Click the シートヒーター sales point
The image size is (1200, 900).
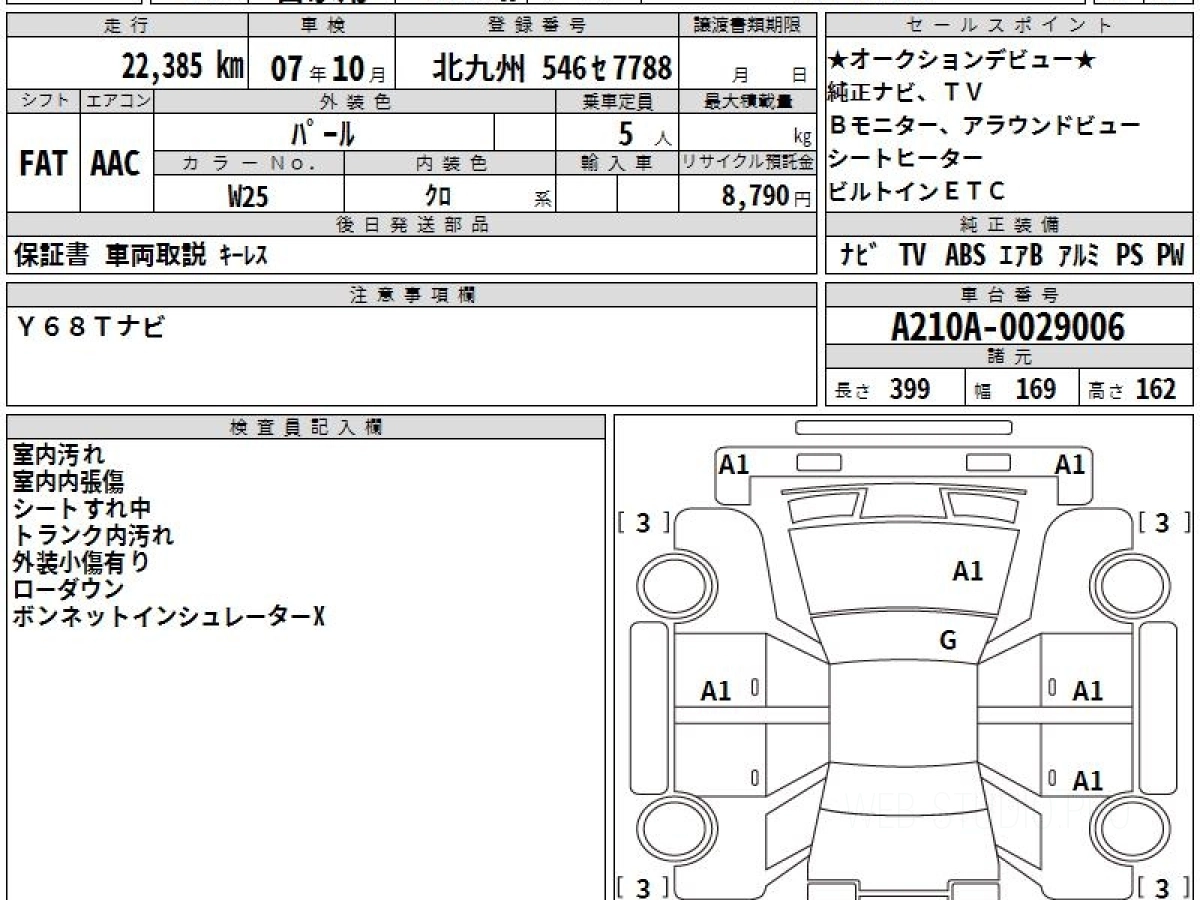(x=906, y=158)
